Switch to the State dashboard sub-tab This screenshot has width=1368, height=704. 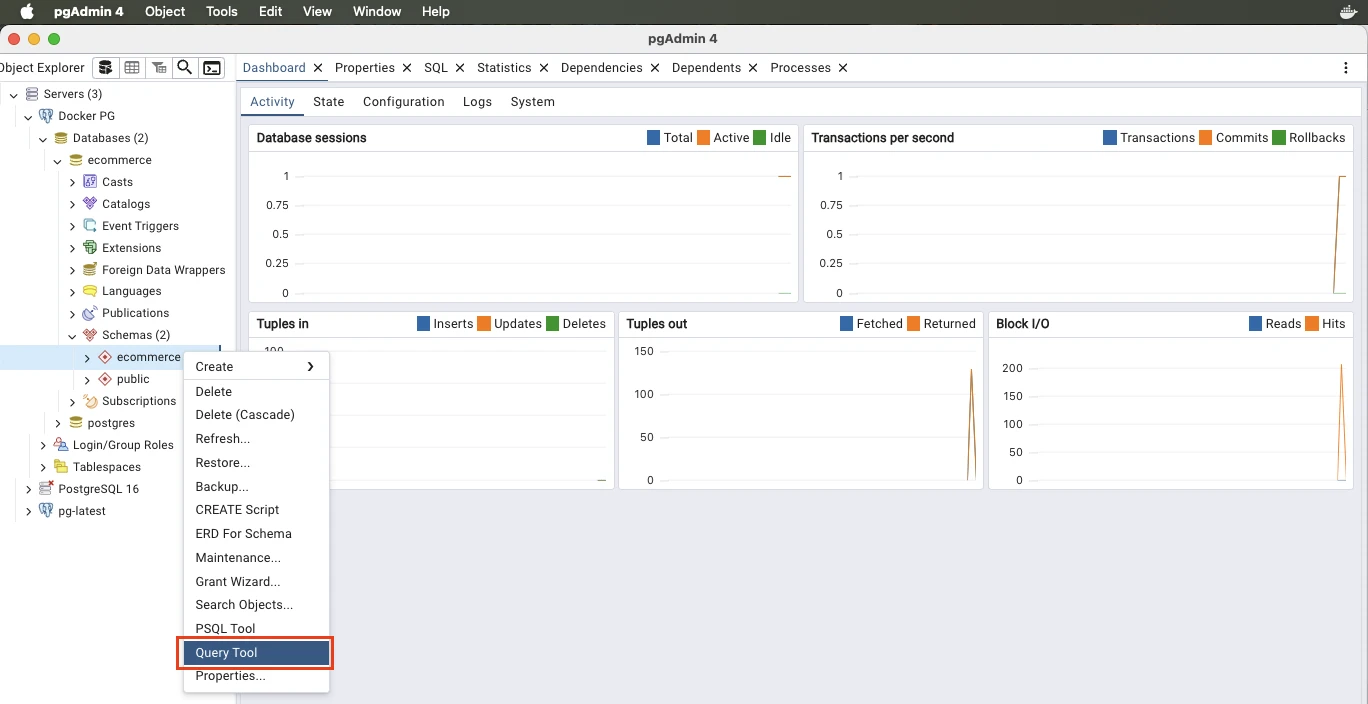328,102
